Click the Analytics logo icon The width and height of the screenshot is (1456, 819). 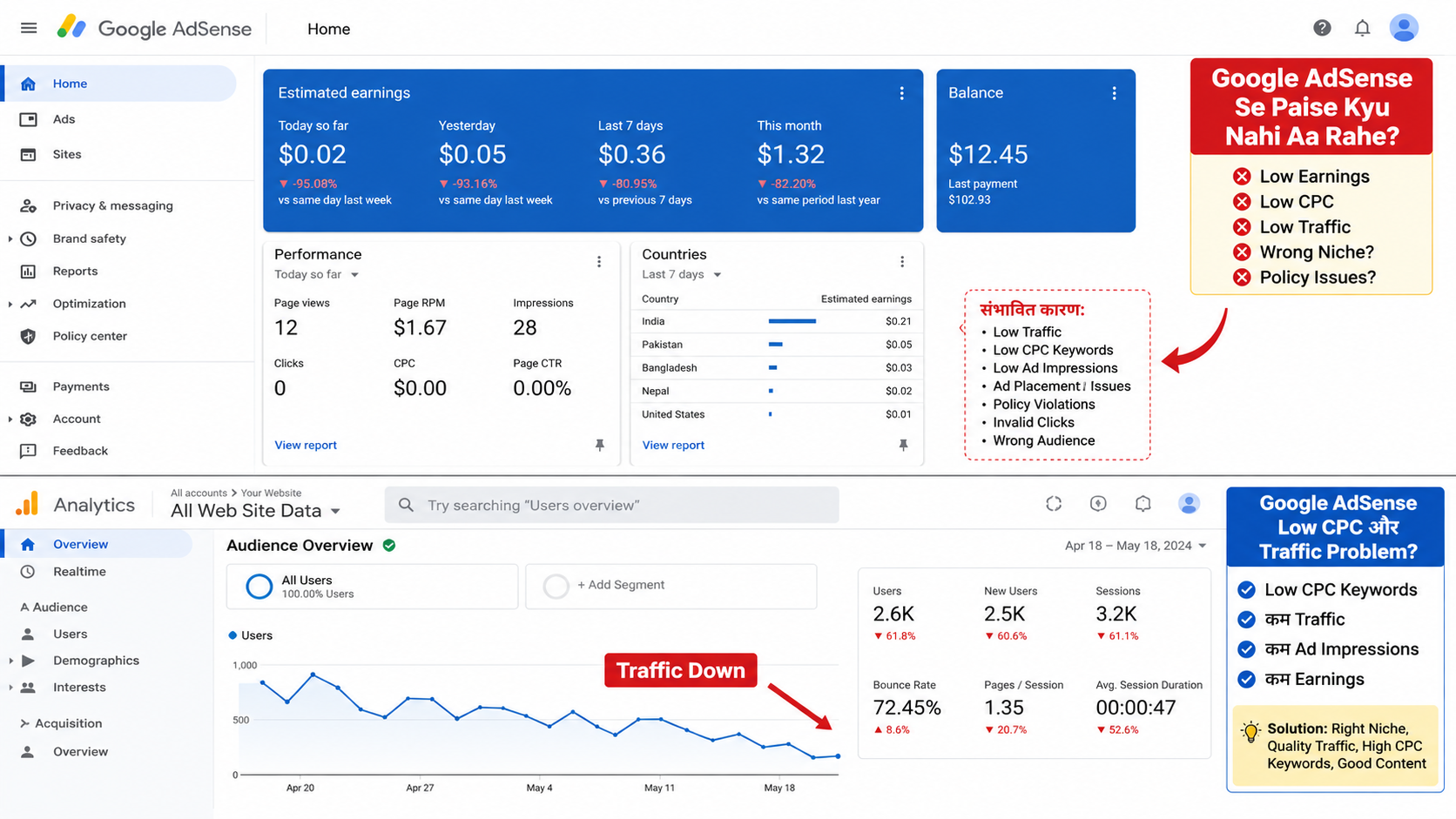[x=28, y=504]
